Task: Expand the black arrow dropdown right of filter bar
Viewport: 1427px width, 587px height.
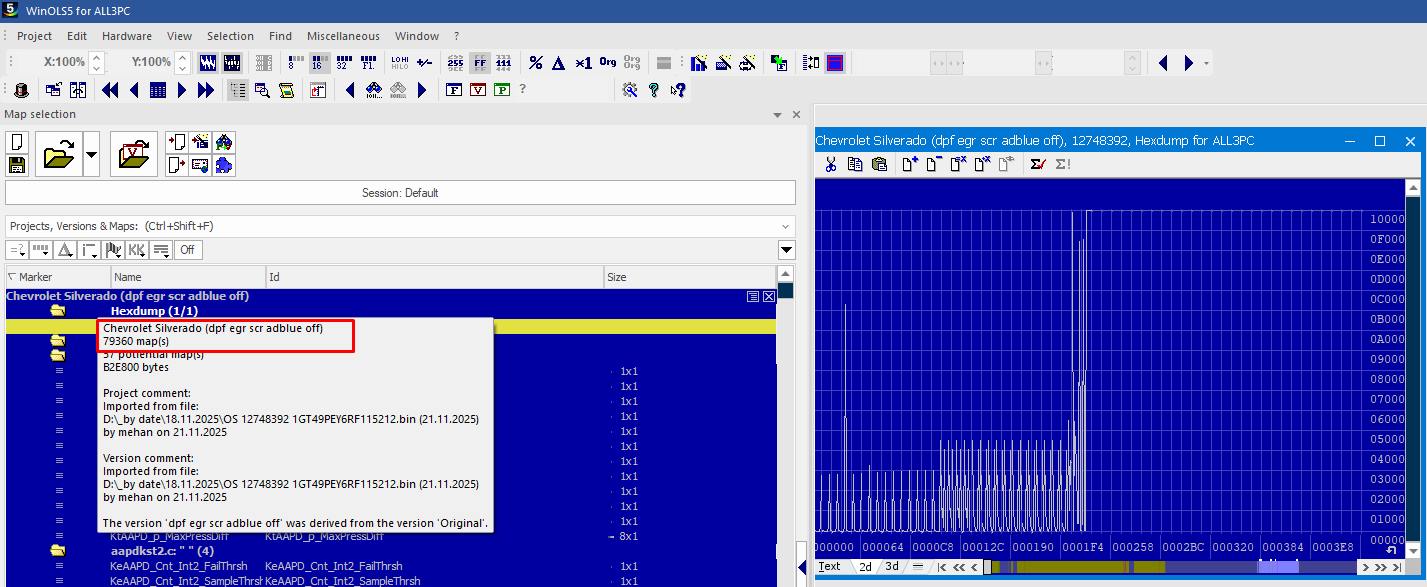Action: pos(786,250)
